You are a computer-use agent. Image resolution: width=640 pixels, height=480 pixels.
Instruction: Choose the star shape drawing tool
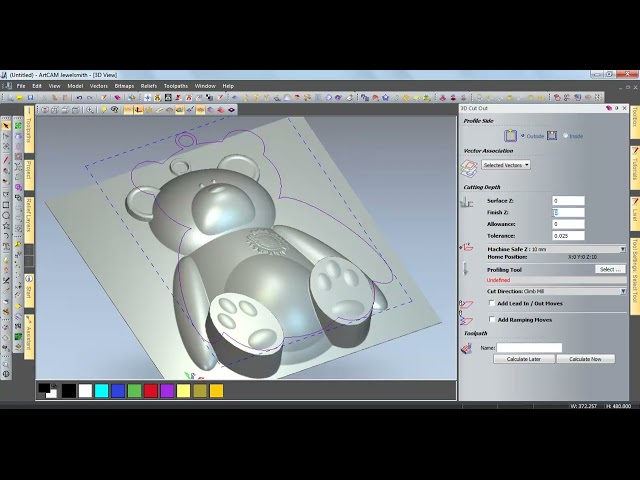6,226
